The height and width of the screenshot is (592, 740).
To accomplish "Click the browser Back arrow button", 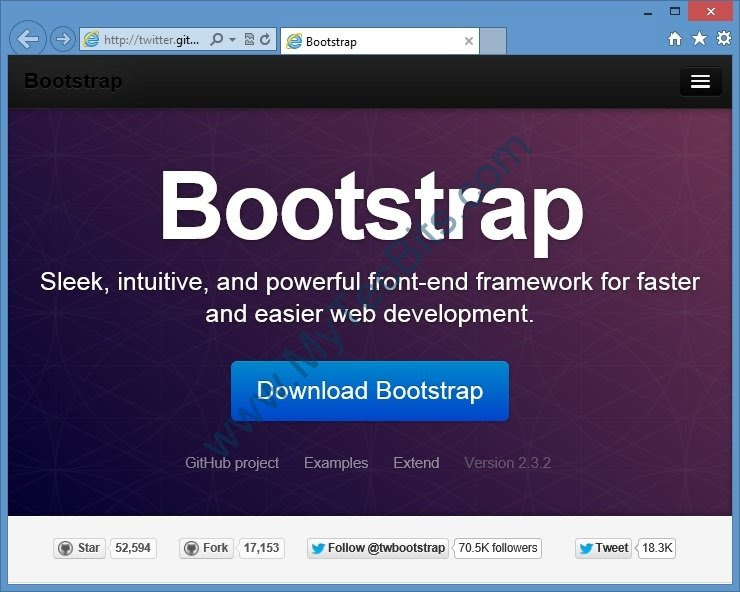I will (x=27, y=39).
